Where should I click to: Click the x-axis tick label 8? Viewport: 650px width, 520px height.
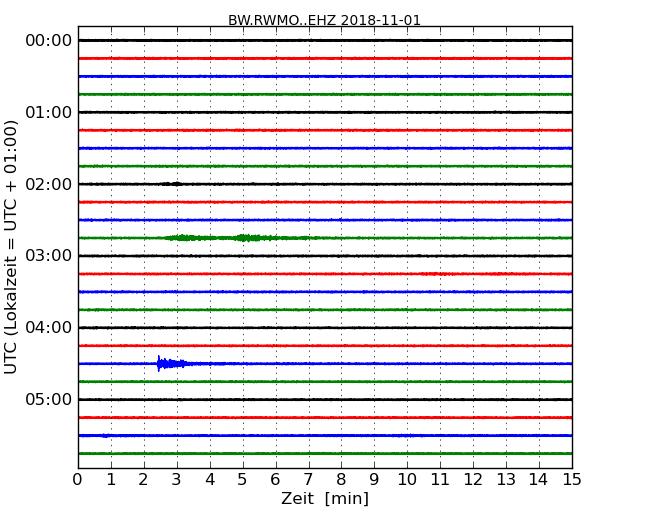pos(341,480)
